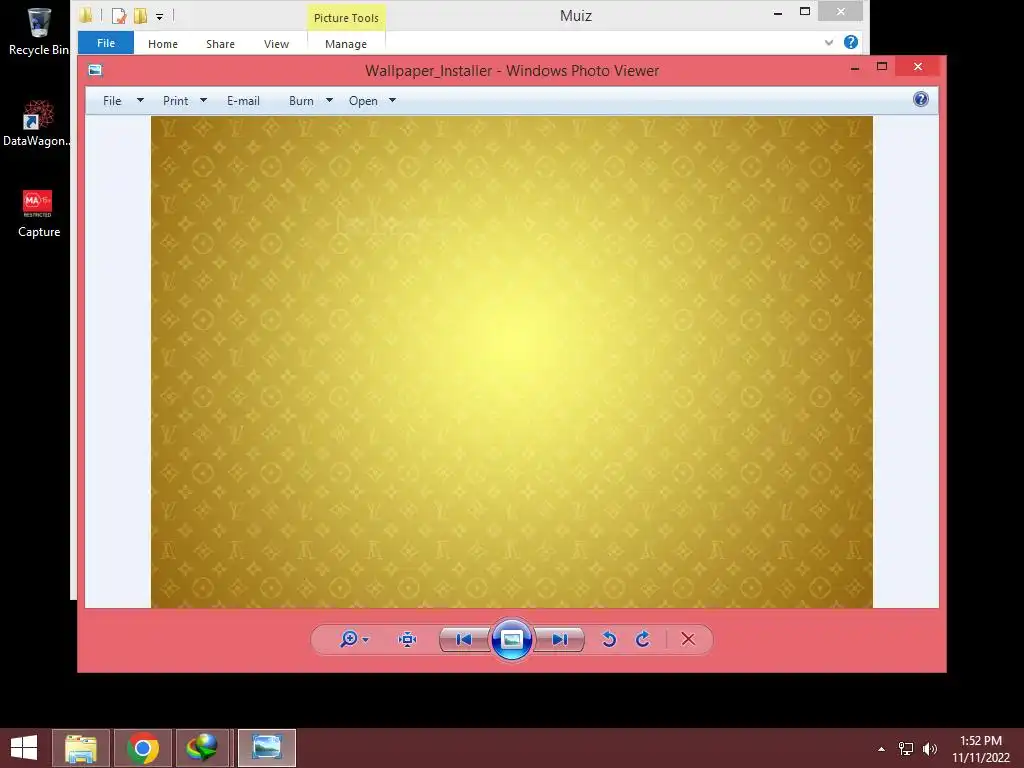
Task: Rotate the image counterclockwise
Action: (609, 639)
